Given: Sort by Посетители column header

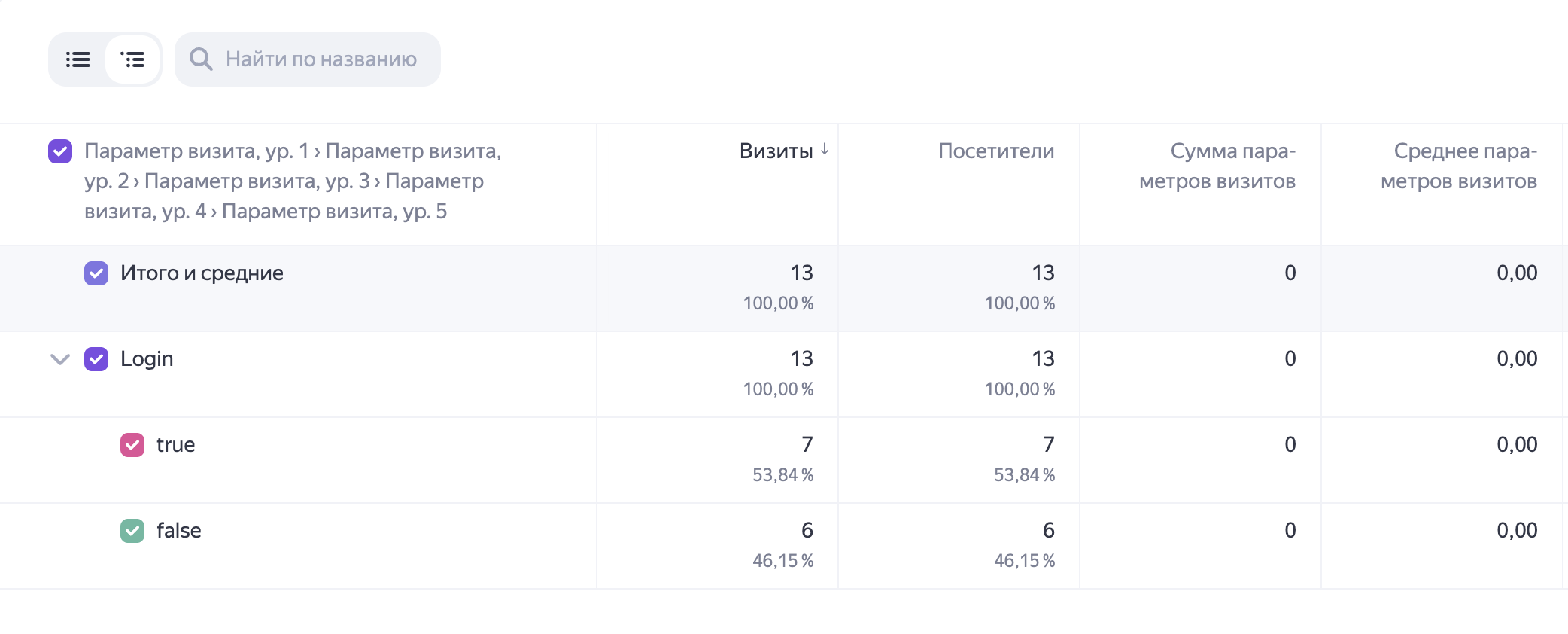Looking at the screenshot, I should click(x=996, y=151).
